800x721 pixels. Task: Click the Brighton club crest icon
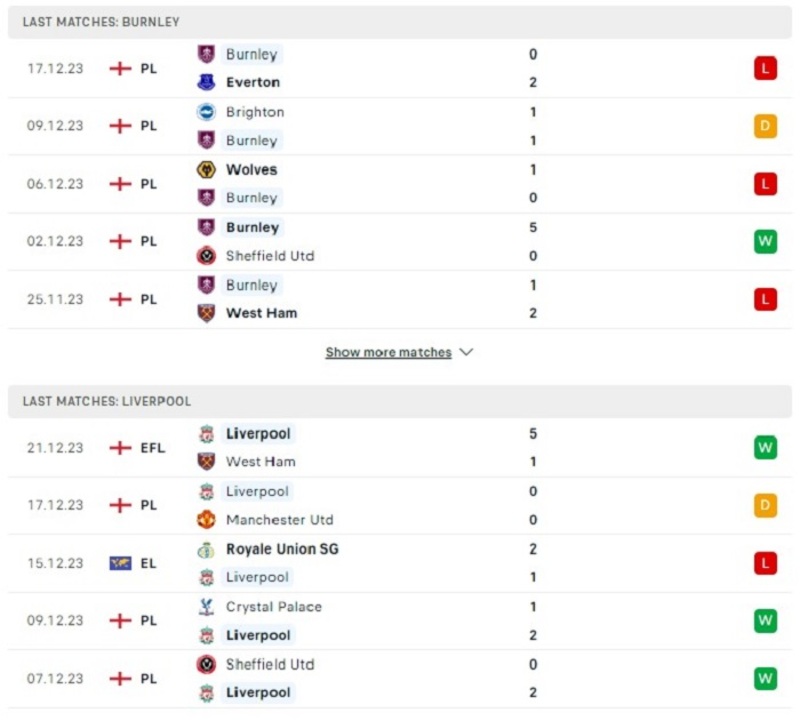pyautogui.click(x=206, y=112)
